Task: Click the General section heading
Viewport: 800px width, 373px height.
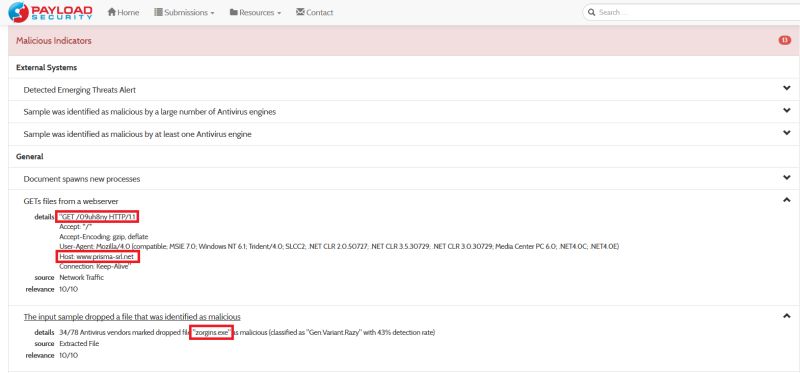Action: pos(30,157)
